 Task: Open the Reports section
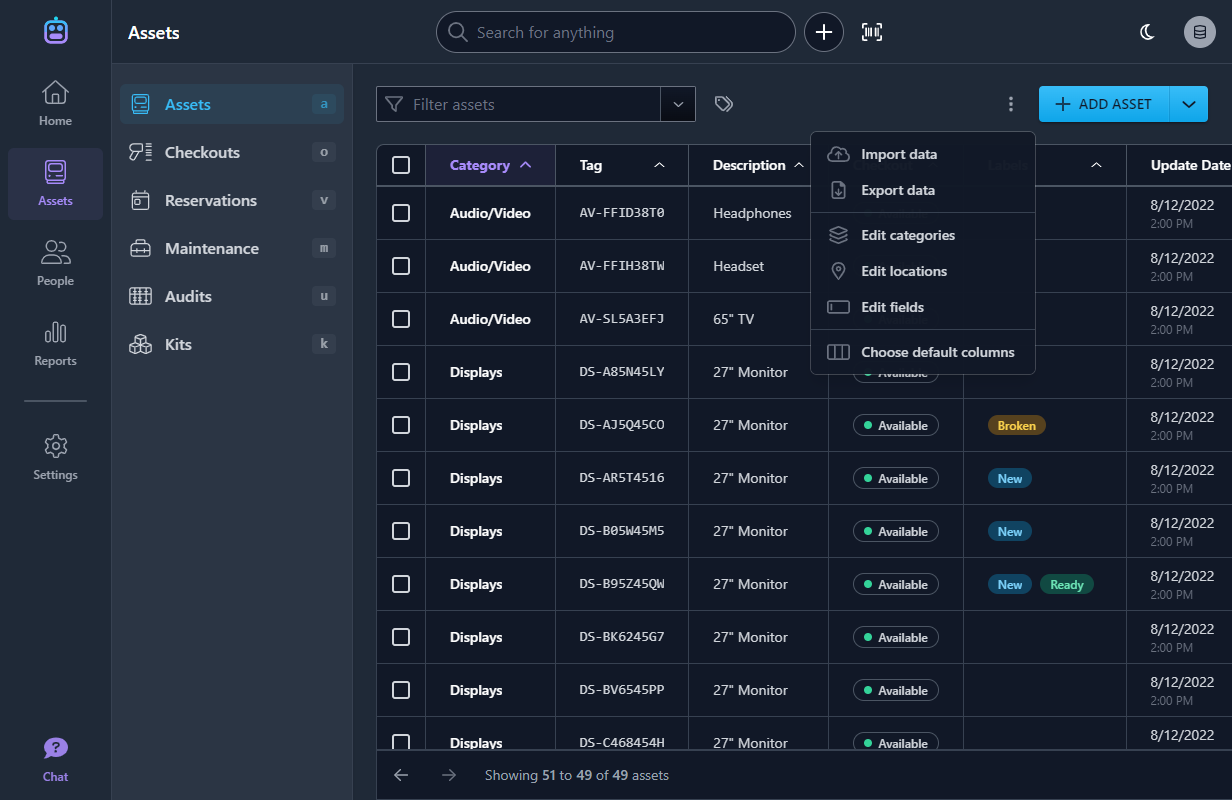55,344
